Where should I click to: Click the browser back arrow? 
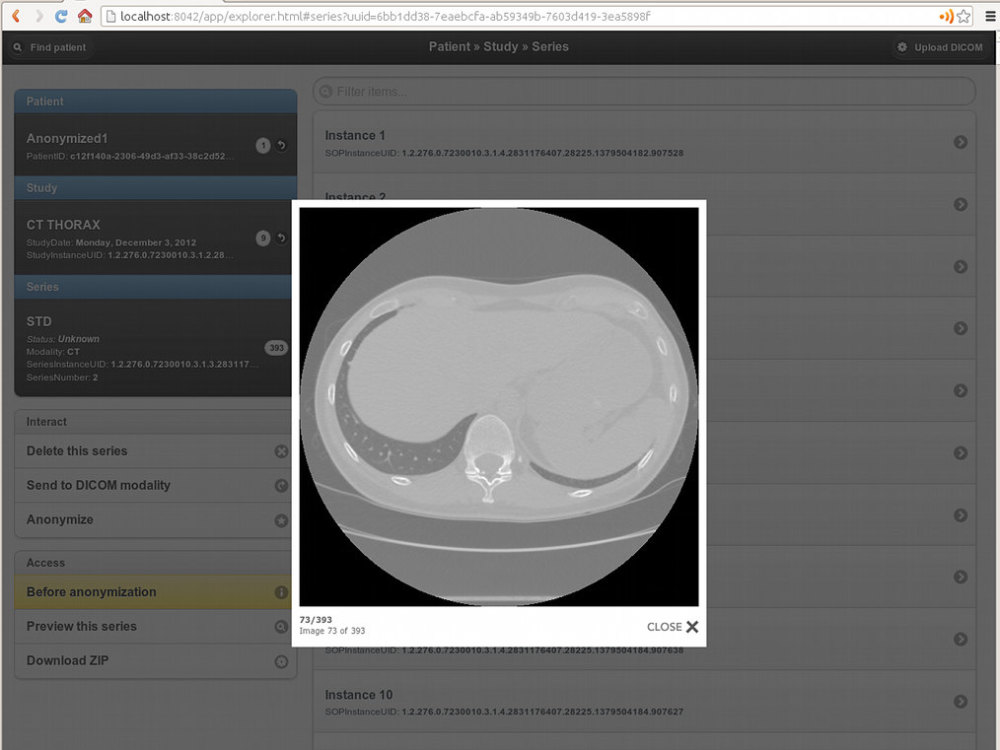click(x=17, y=16)
